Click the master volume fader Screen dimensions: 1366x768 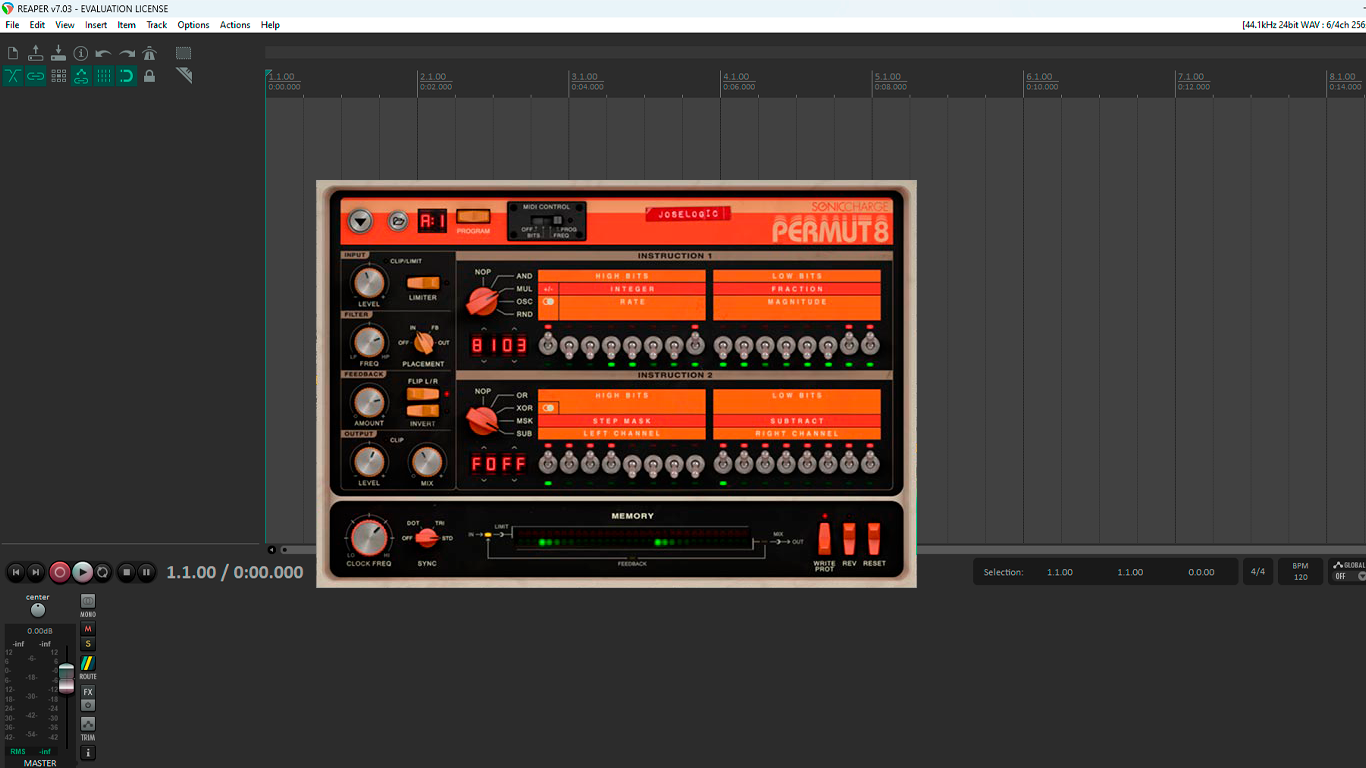point(66,677)
